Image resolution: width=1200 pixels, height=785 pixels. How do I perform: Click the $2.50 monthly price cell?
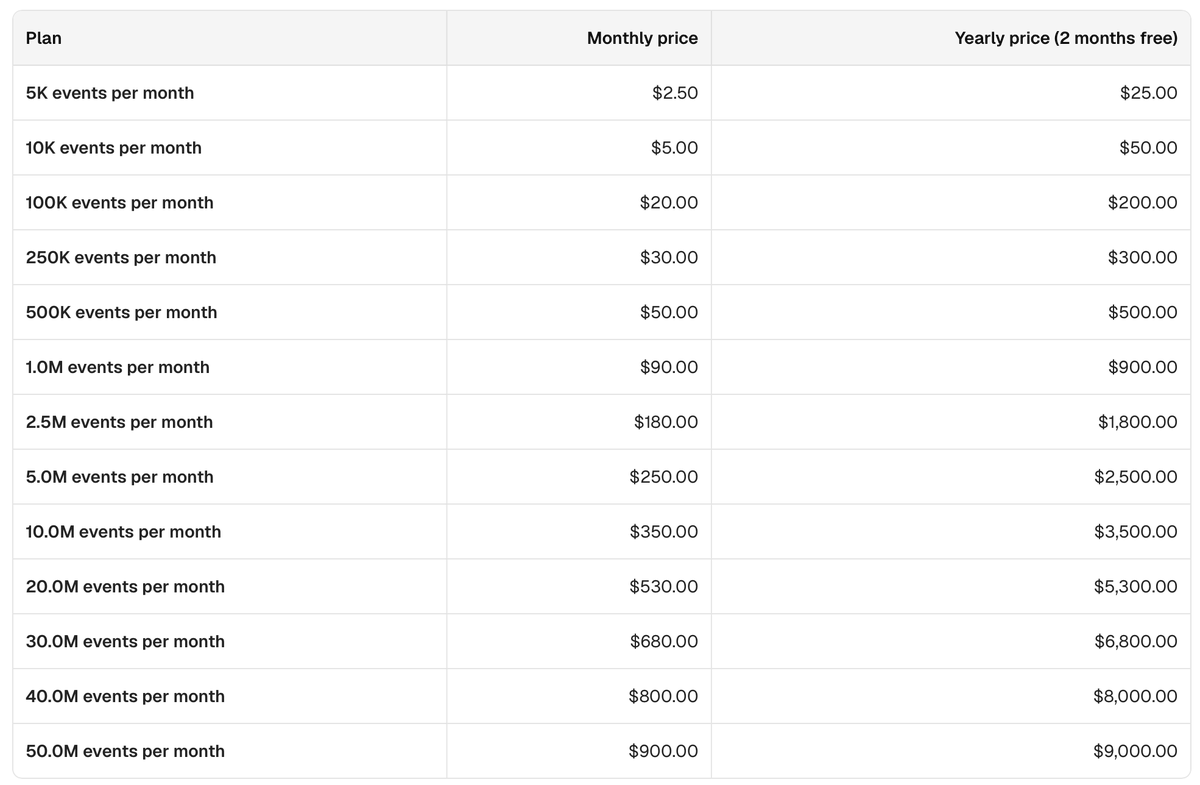coord(675,93)
